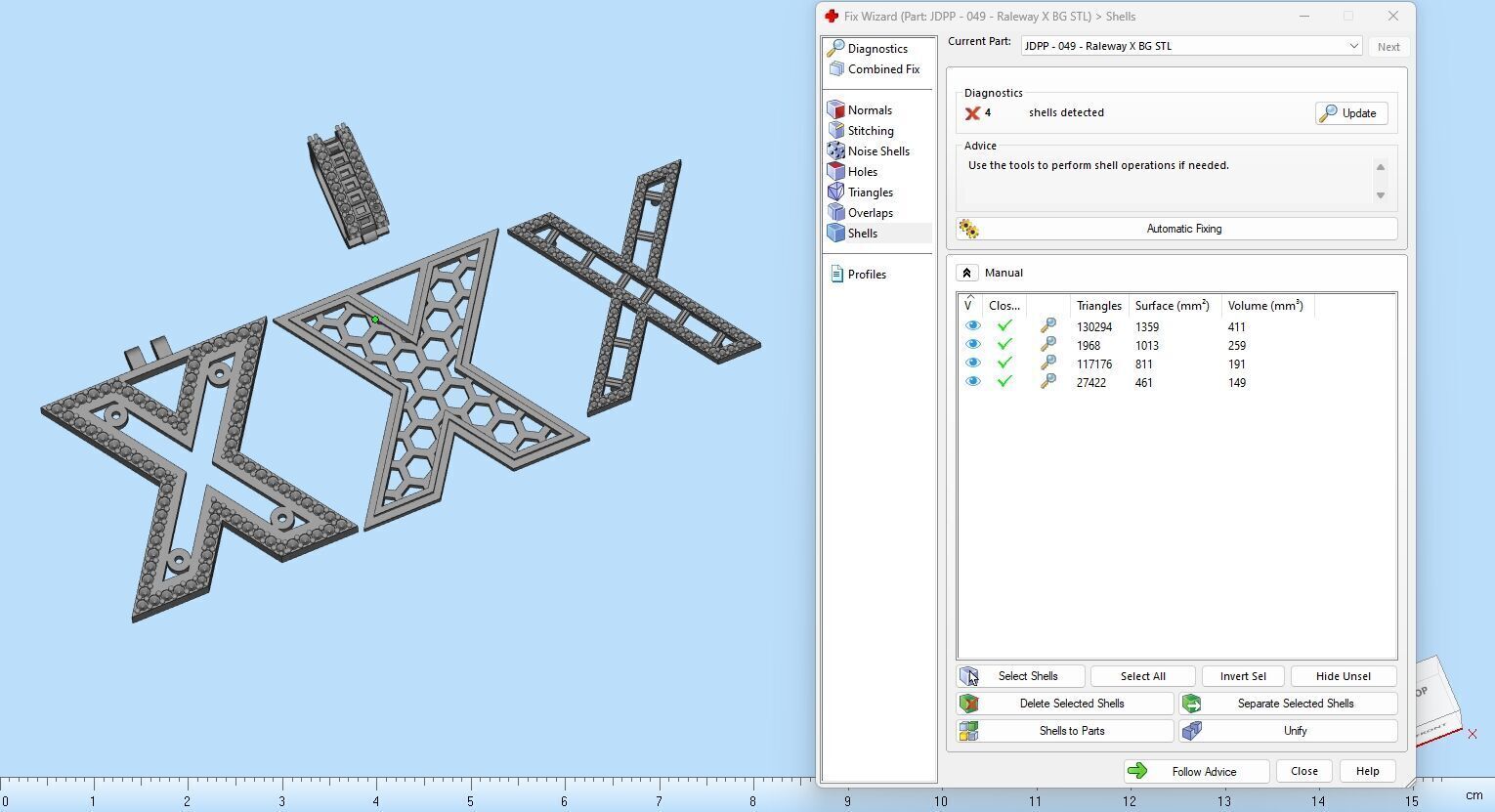Screen dimensions: 1495x812
Task: Open the Diagnostics page
Action: coord(877,49)
